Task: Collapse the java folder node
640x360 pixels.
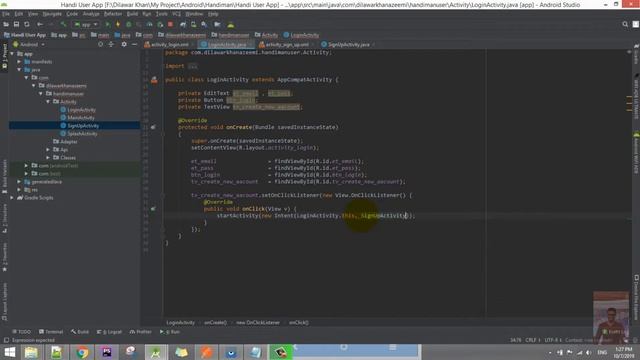Action: 19,70
